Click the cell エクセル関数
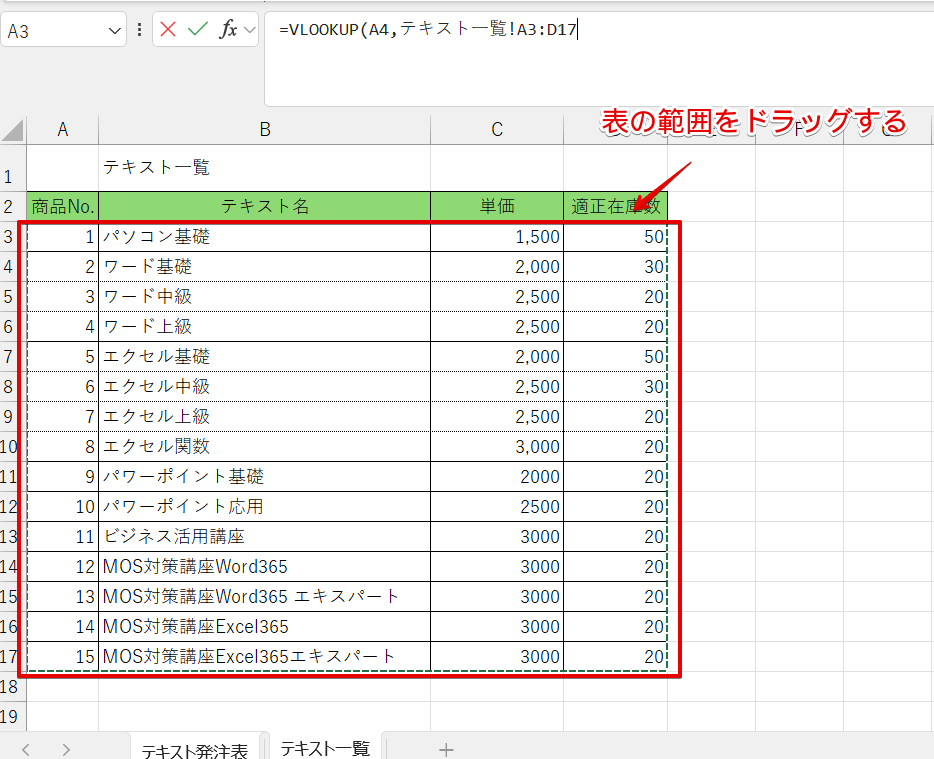 click(x=264, y=446)
